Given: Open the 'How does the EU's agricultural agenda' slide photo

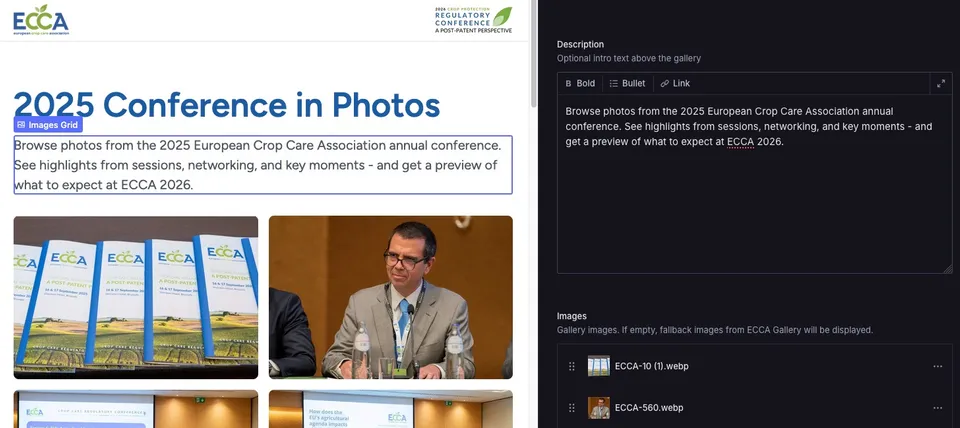Looking at the screenshot, I should click(391, 409).
